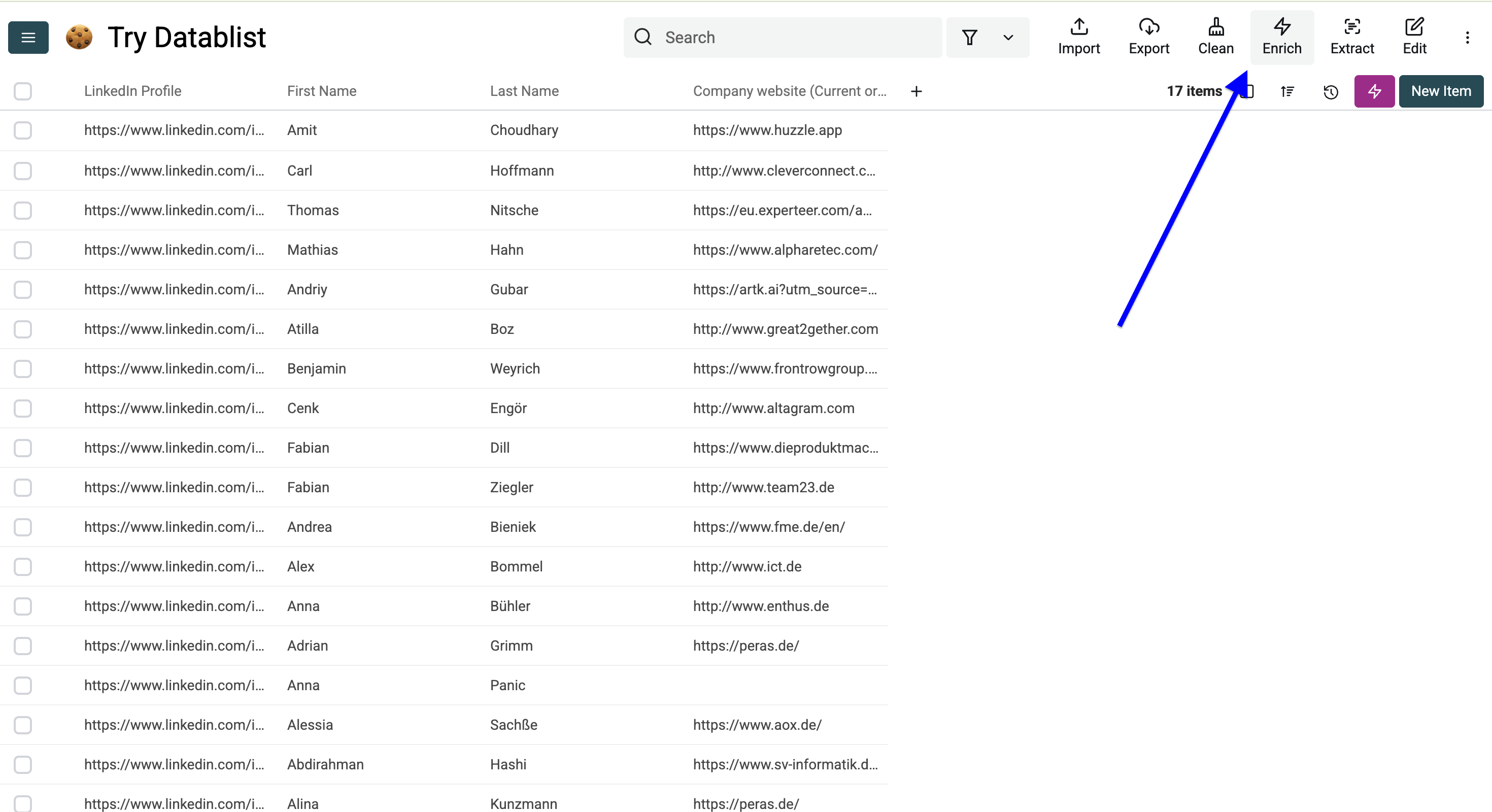The image size is (1492, 812).
Task: Select the Thomas Nitsche row checkbox
Action: tap(23, 210)
